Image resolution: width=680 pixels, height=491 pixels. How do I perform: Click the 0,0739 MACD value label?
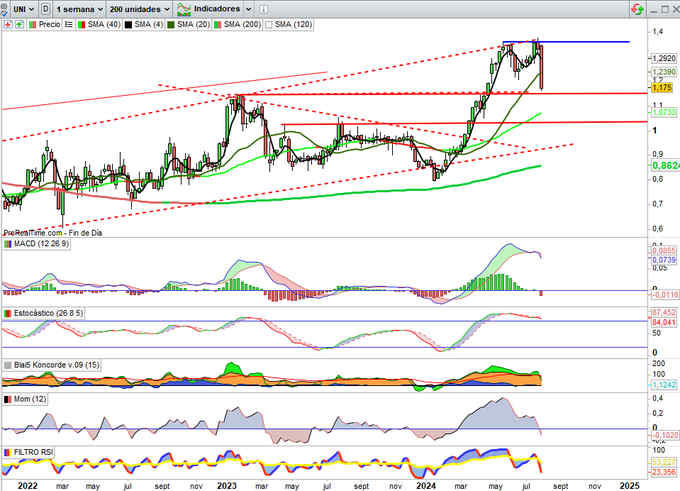click(664, 260)
